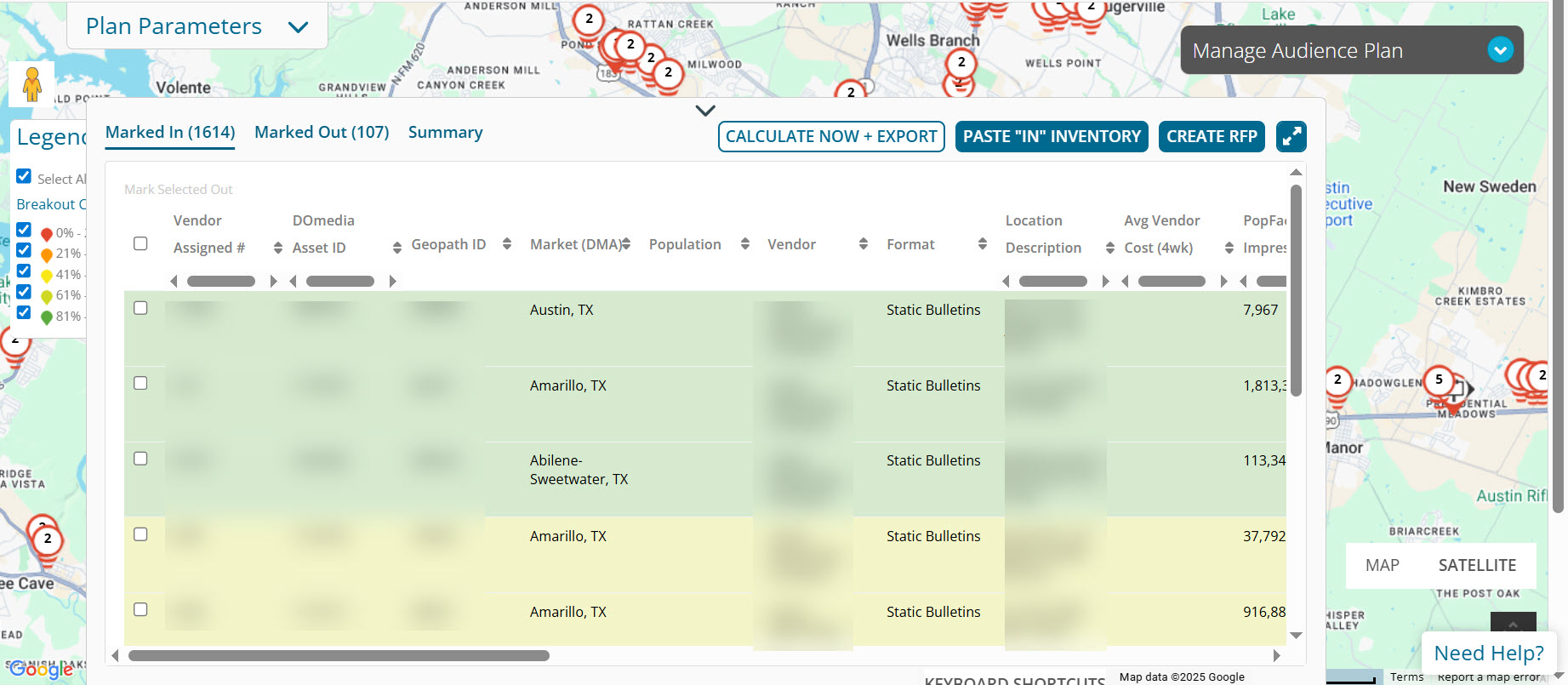Check the Austin, TX row checkbox
The width and height of the screenshot is (1568, 685).
coord(141,308)
